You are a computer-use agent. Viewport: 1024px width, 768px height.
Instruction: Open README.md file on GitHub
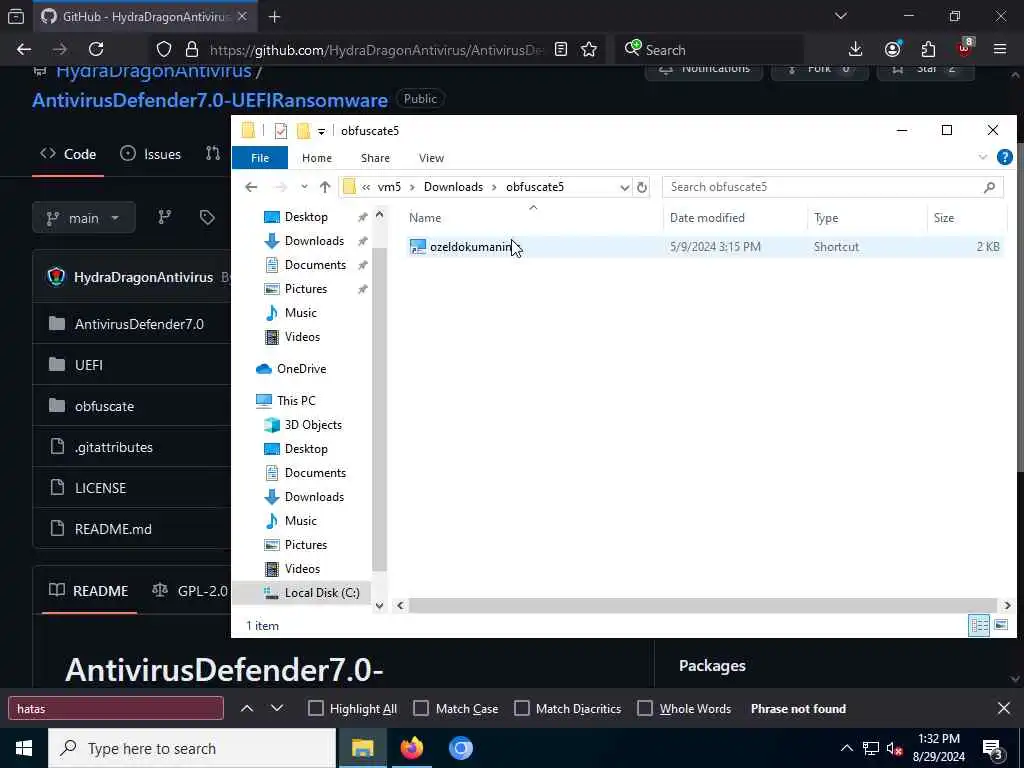pyautogui.click(x=113, y=529)
